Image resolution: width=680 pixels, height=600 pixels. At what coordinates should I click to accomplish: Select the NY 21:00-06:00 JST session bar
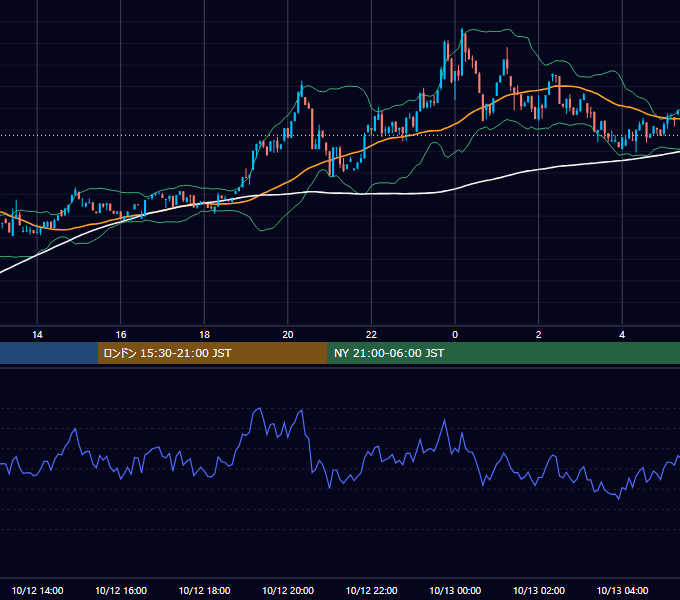coord(503,353)
